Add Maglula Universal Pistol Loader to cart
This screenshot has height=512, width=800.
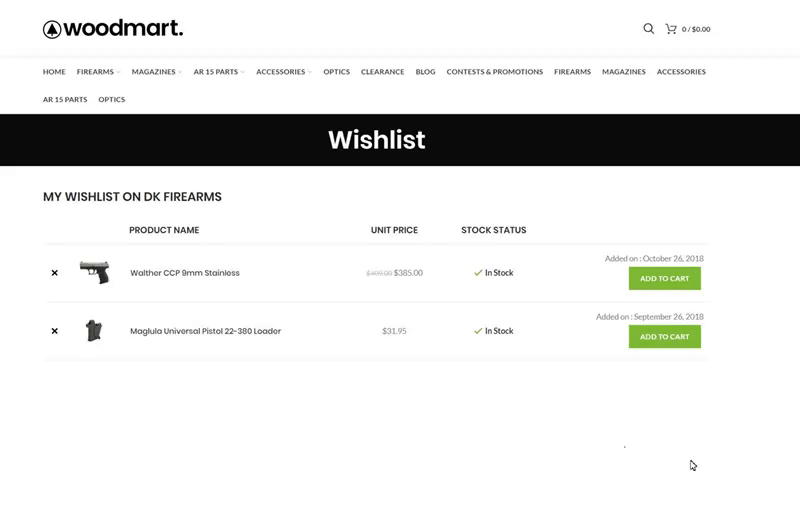[664, 337]
